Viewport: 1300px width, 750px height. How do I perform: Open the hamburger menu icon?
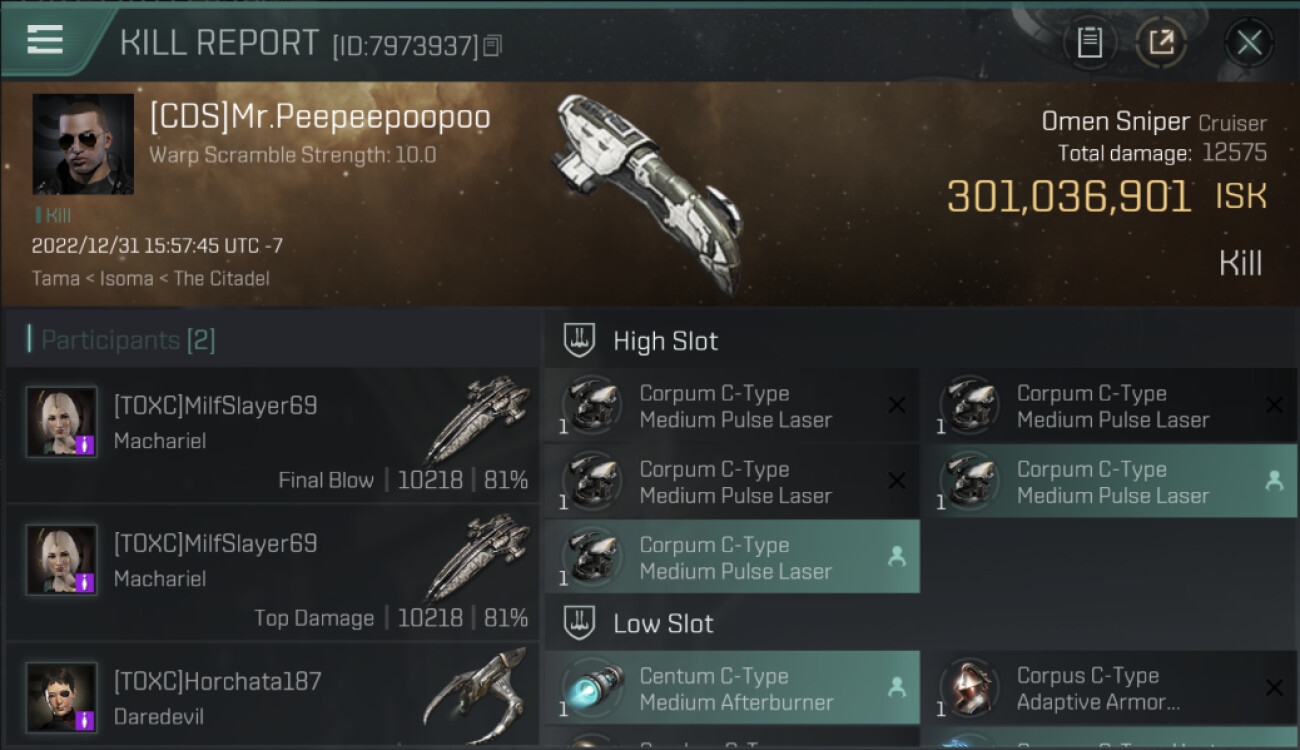(x=45, y=40)
